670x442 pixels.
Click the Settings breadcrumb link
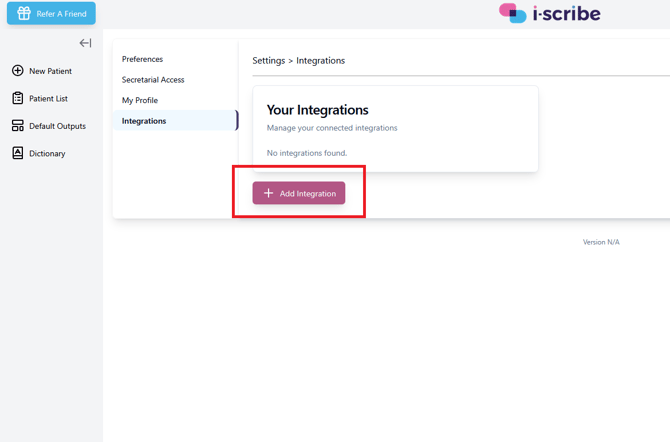(268, 61)
